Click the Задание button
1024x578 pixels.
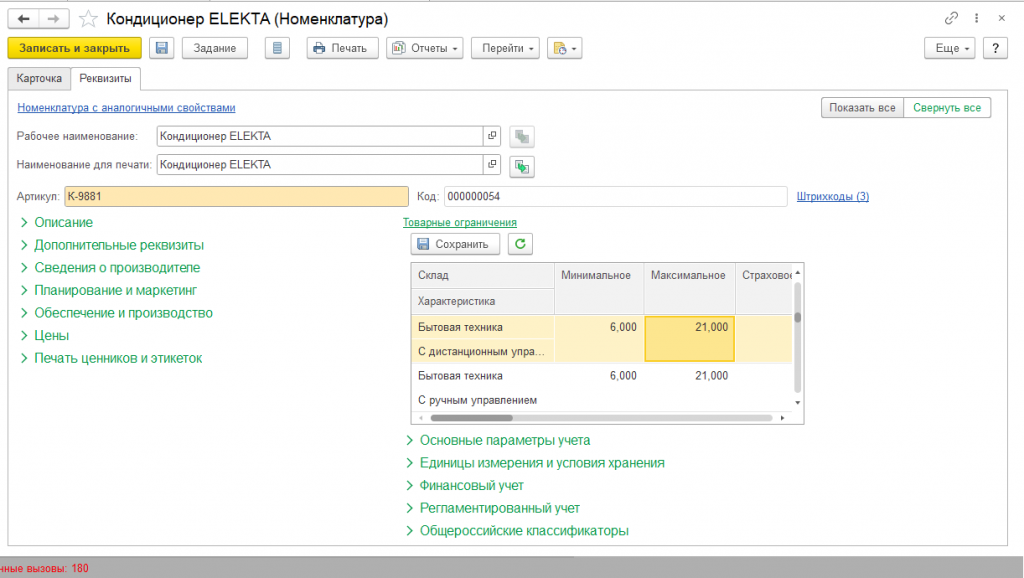pyautogui.click(x=215, y=48)
